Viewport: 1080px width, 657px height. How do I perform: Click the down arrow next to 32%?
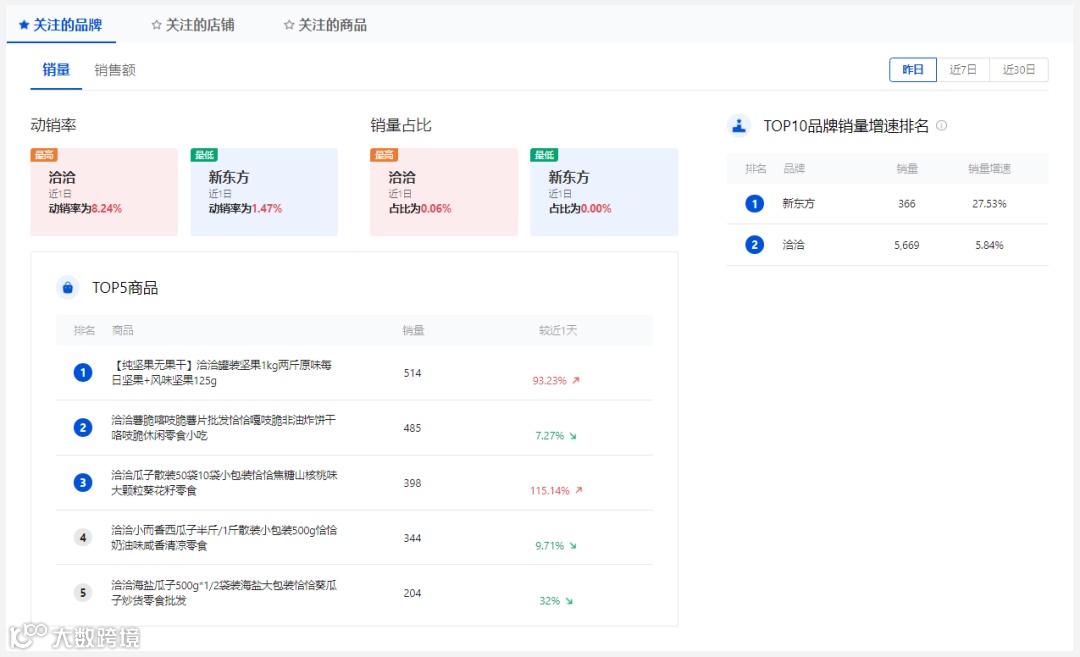pos(569,601)
